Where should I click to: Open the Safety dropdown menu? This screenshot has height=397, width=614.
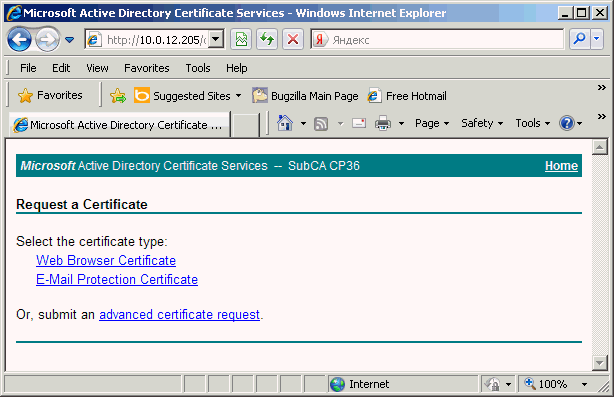click(x=482, y=123)
